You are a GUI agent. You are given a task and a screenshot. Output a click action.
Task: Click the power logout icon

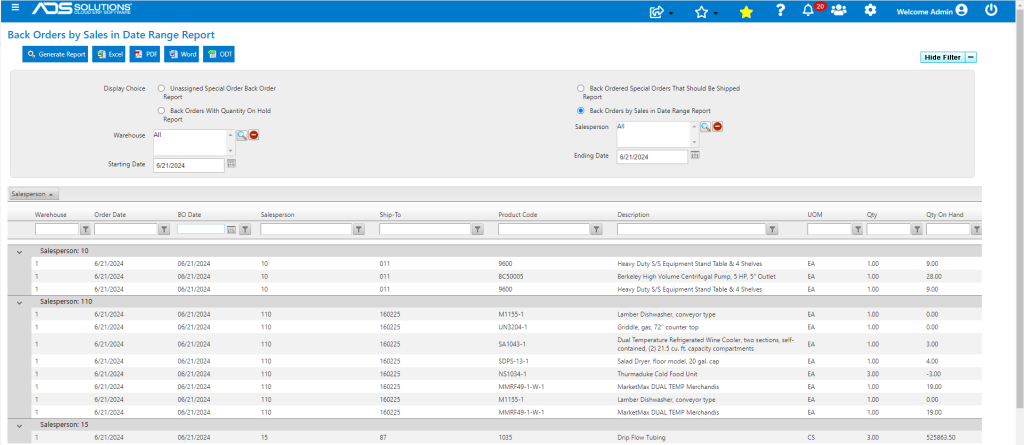[991, 10]
